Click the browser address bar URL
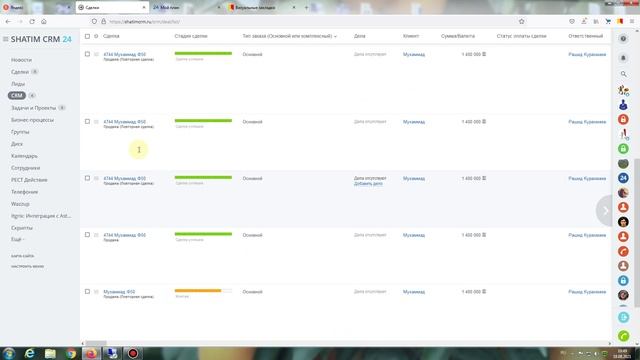Screen dimensions: 640x360 (x=144, y=21)
